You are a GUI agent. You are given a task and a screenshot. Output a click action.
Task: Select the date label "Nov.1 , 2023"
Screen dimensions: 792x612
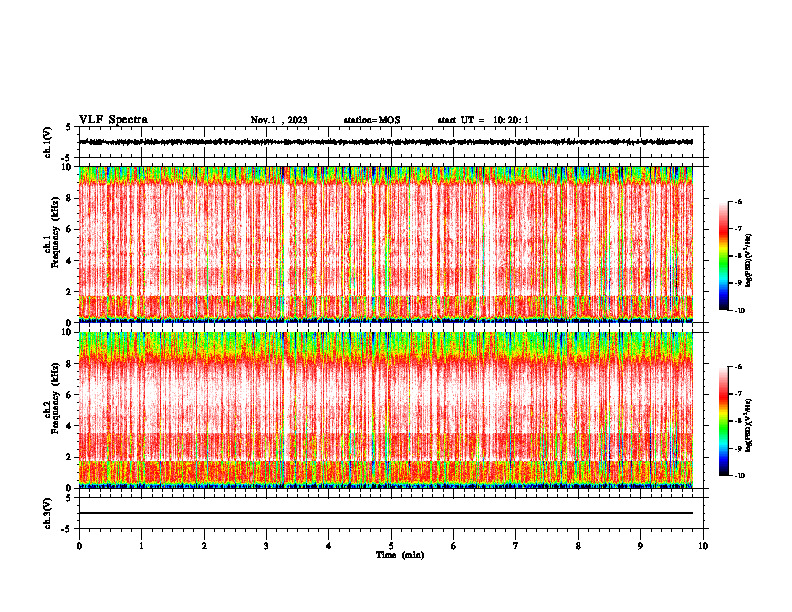coord(279,120)
